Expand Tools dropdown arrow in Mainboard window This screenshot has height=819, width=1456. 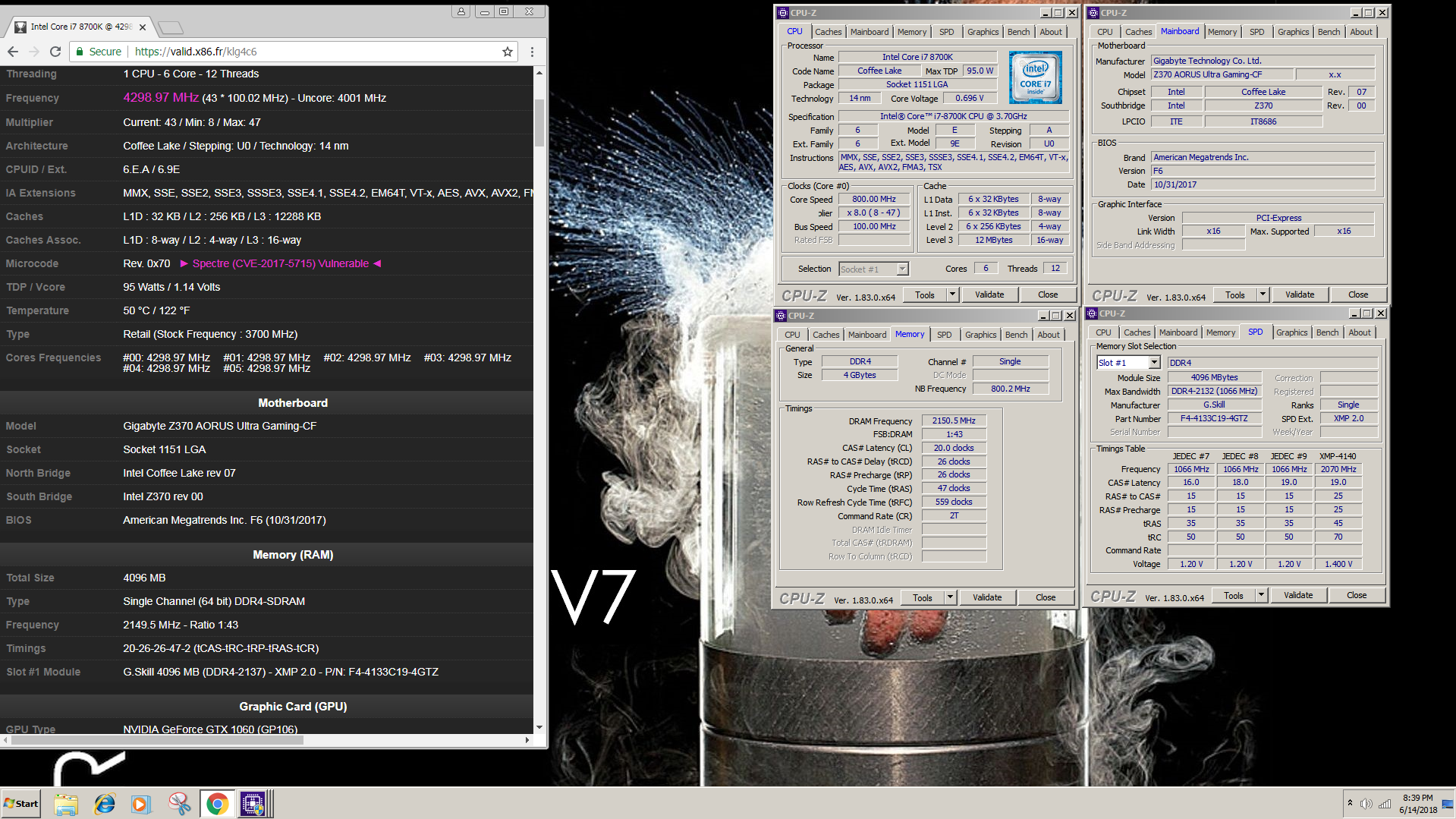(1263, 295)
